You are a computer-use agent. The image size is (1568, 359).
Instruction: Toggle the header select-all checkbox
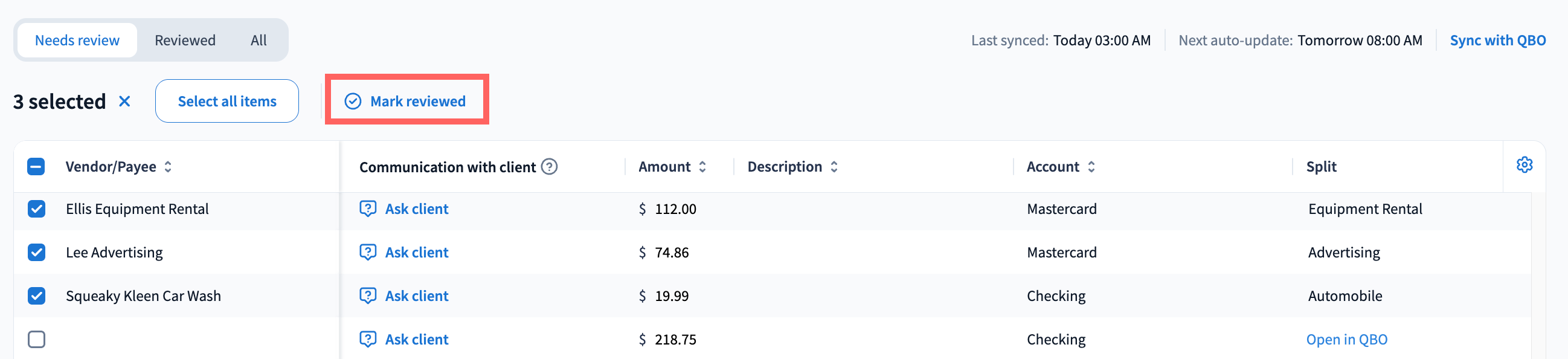pyautogui.click(x=36, y=166)
